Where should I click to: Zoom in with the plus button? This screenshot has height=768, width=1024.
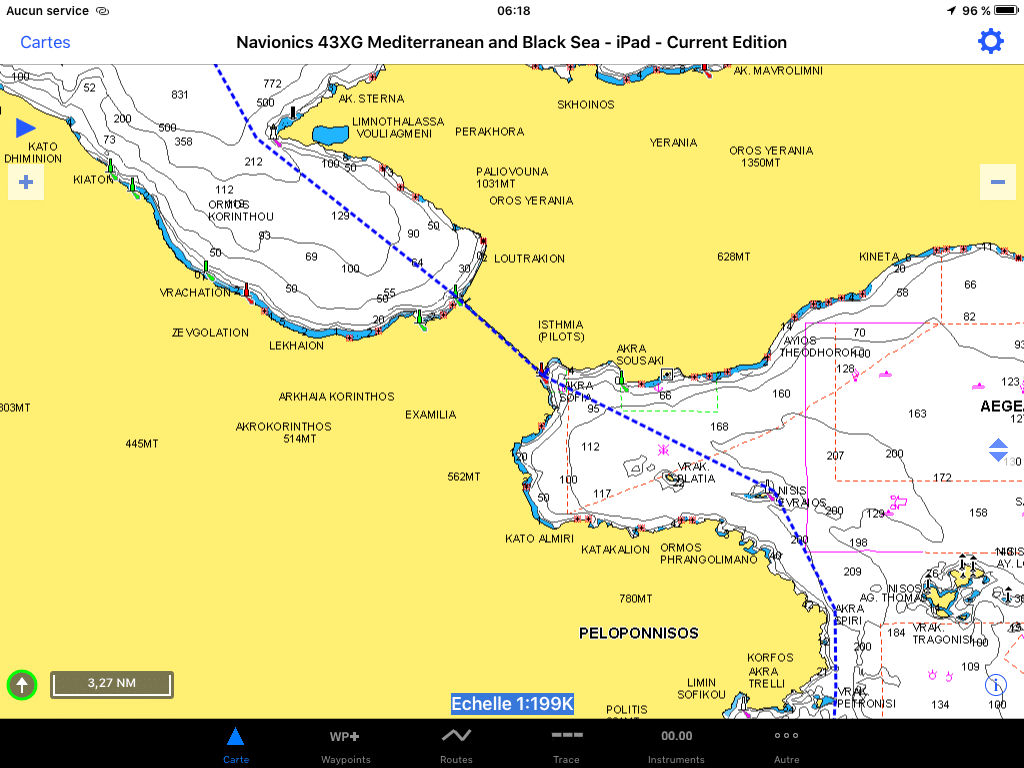pos(26,182)
